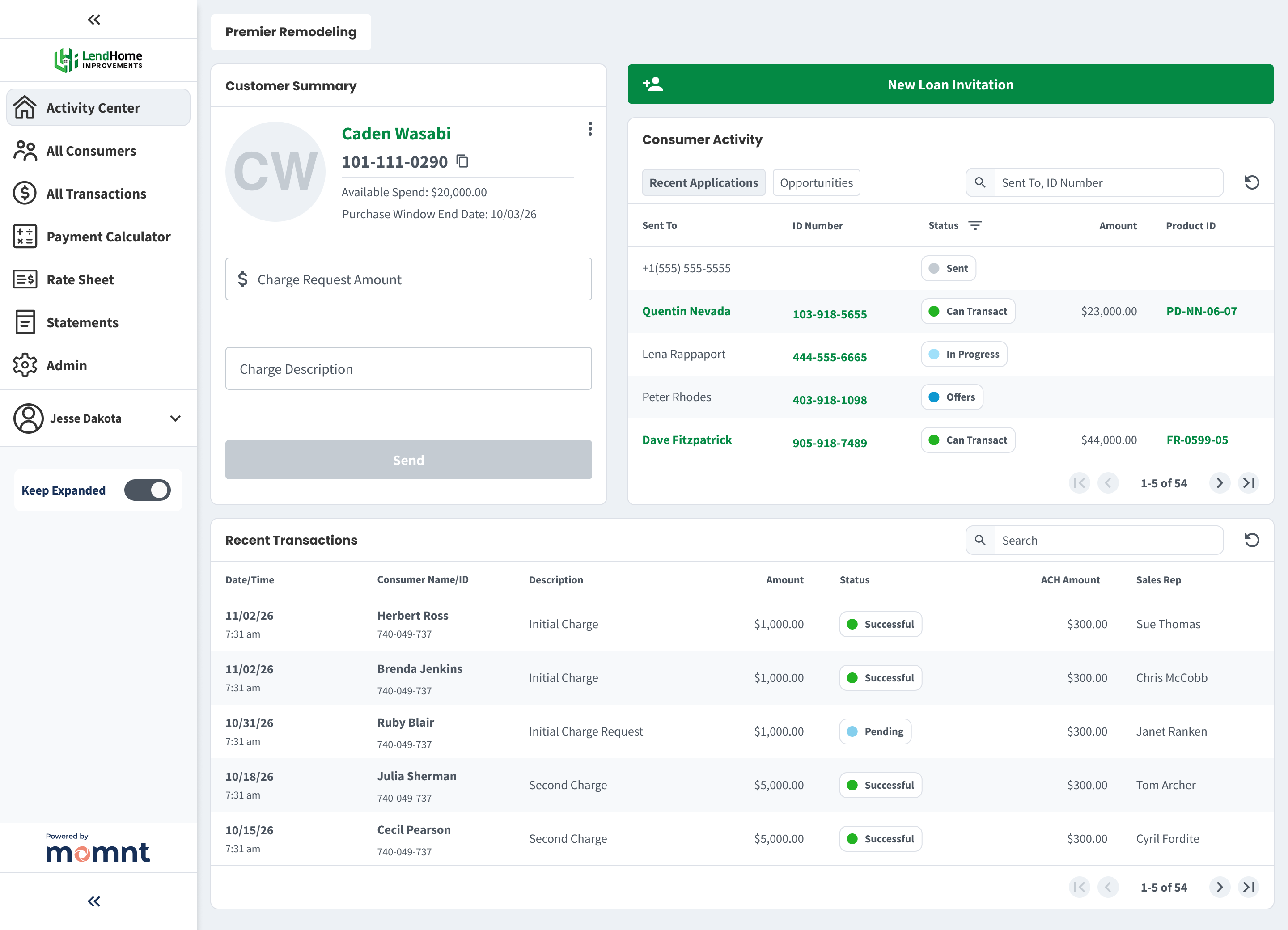Viewport: 1288px width, 930px height.
Task: Open Statements from the sidebar
Action: [83, 322]
